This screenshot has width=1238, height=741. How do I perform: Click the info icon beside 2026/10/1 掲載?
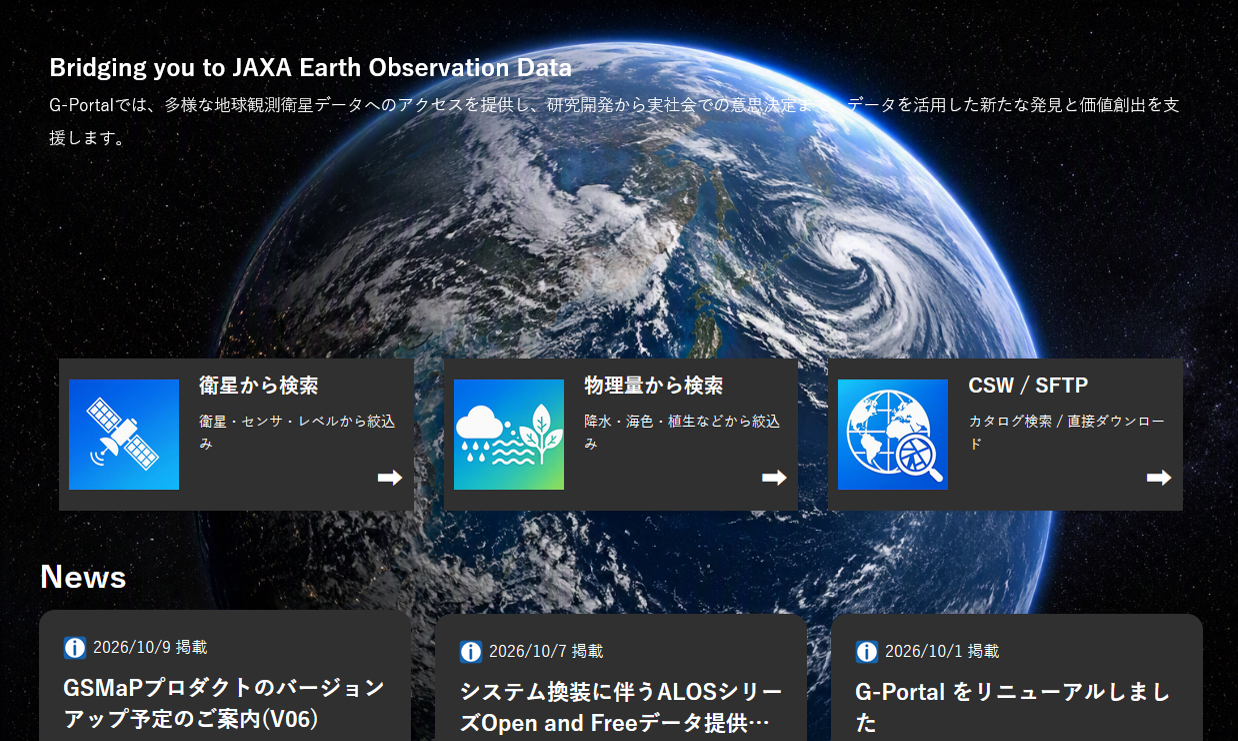pos(867,652)
